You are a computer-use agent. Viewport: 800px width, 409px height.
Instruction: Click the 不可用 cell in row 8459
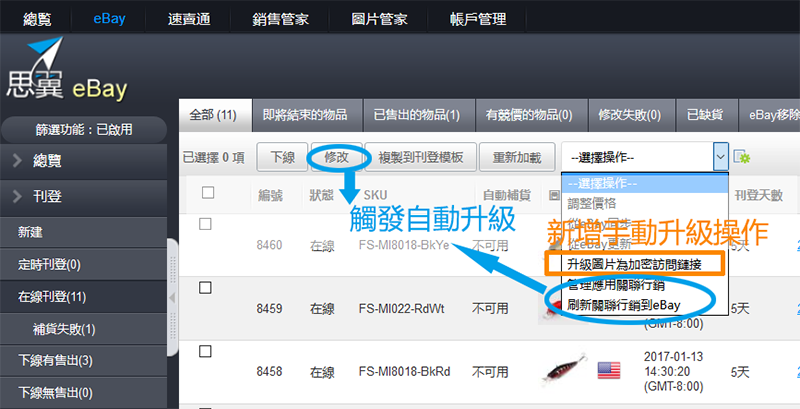490,309
